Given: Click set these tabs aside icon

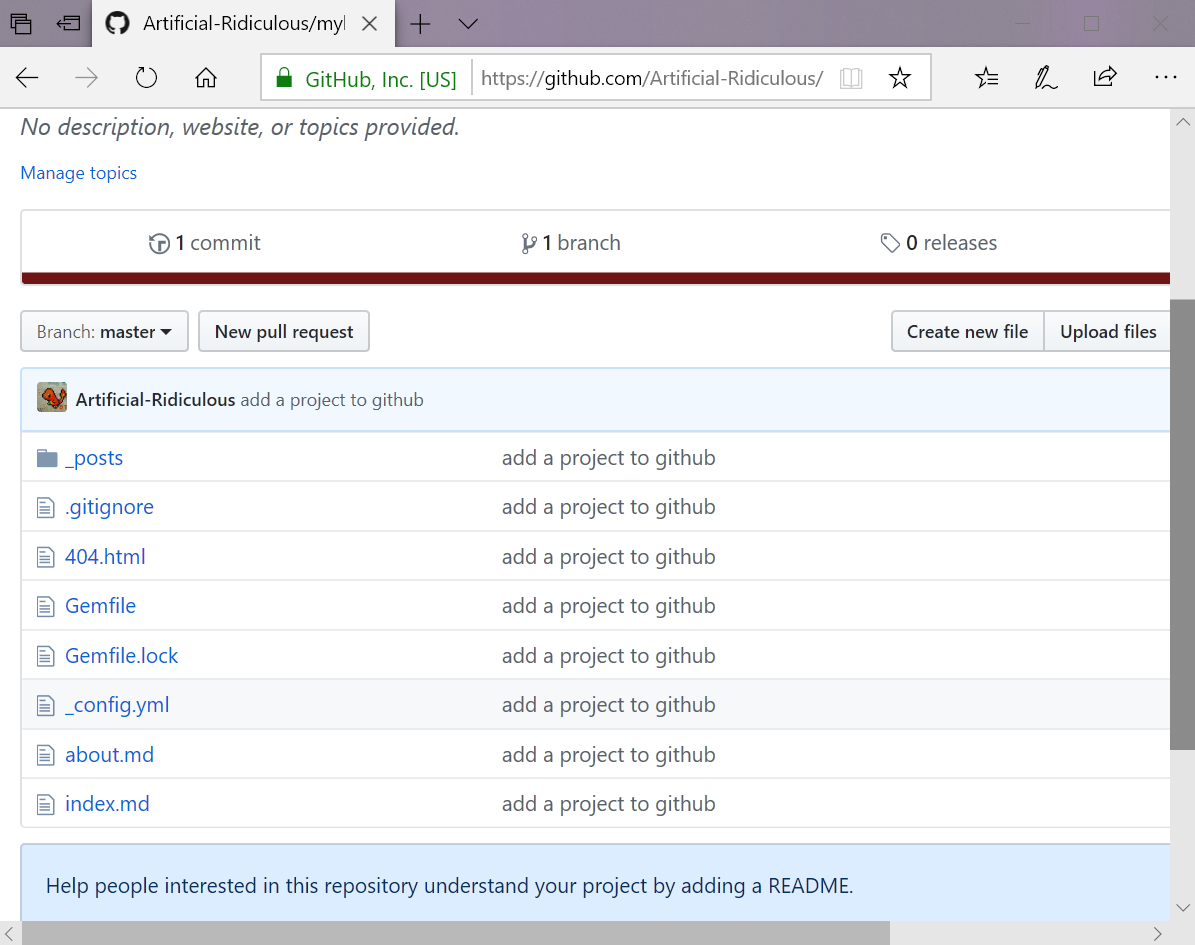Looking at the screenshot, I should point(69,24).
